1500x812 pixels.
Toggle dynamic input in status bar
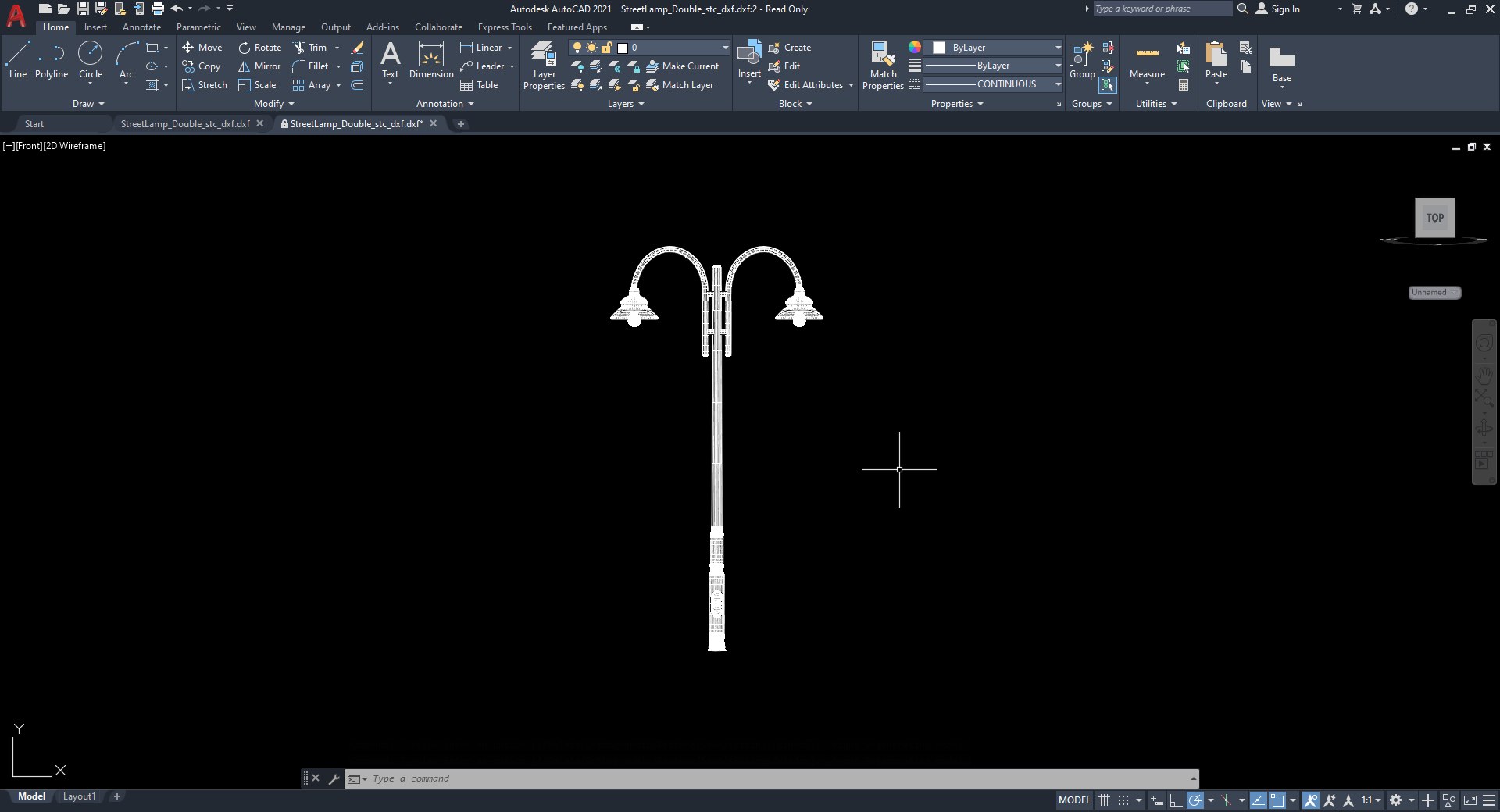pos(1157,800)
